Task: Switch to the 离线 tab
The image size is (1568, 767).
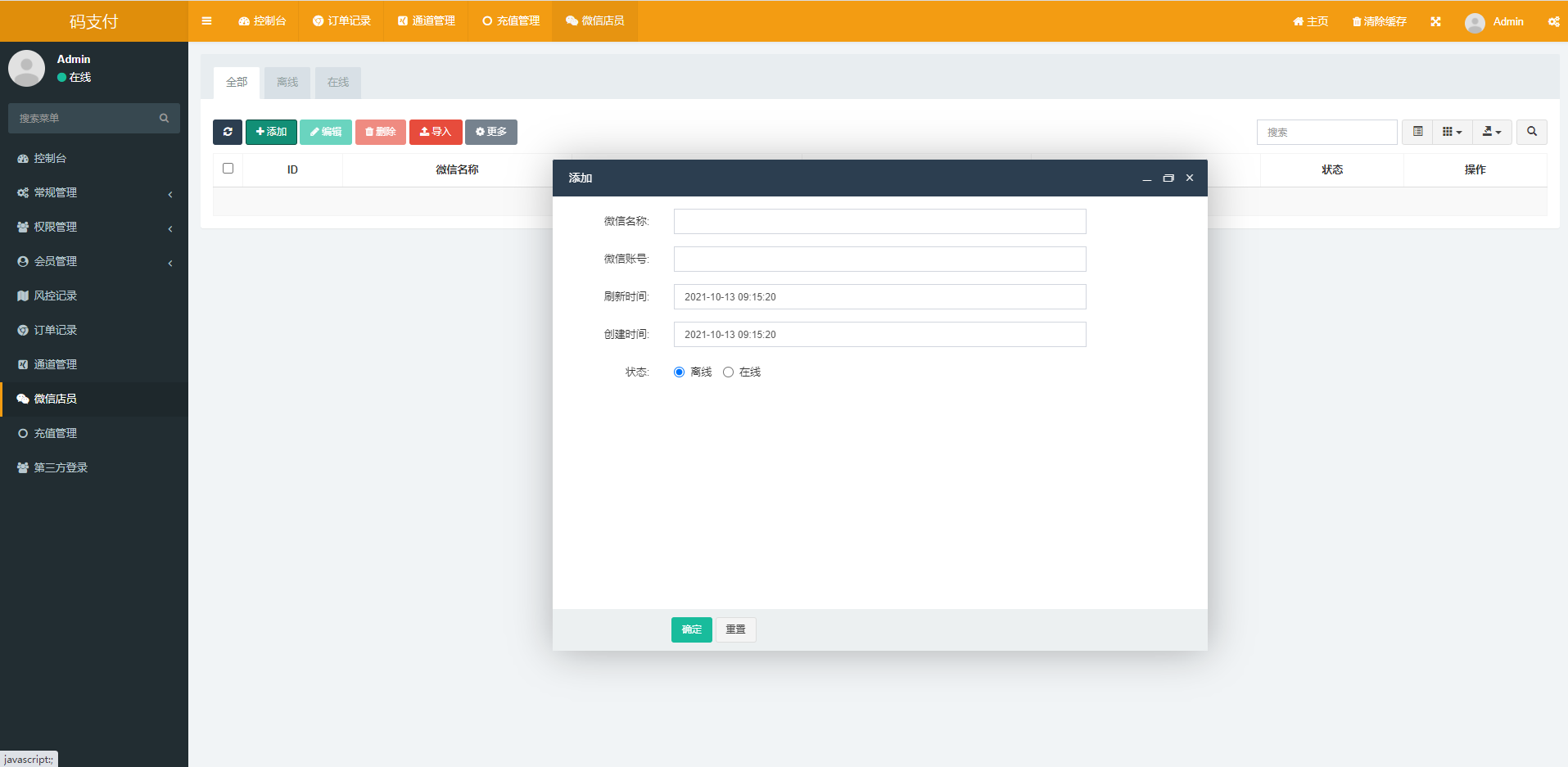Action: pos(287,83)
